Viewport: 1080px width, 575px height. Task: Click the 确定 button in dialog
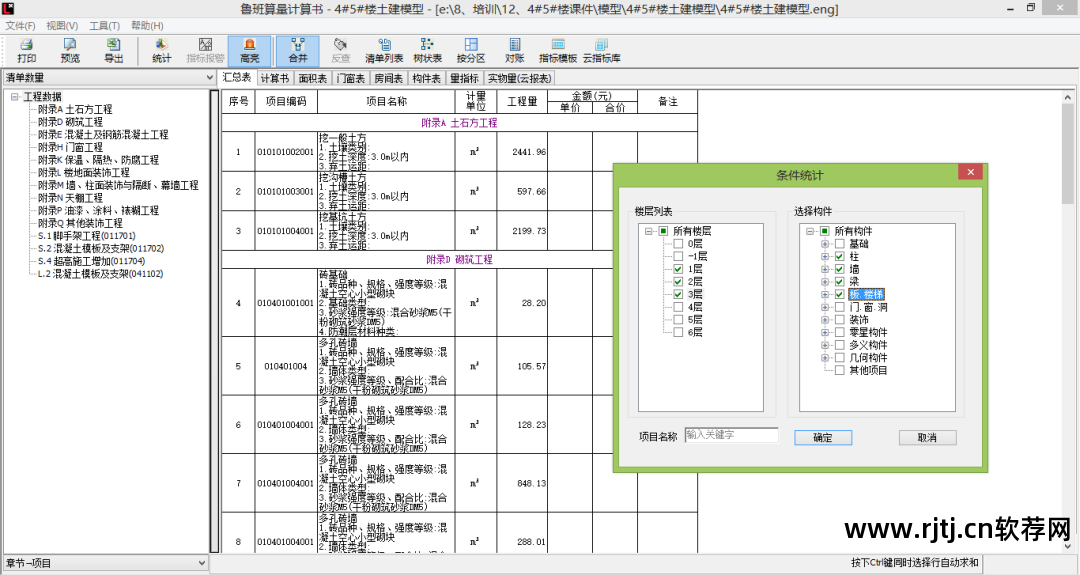point(822,438)
